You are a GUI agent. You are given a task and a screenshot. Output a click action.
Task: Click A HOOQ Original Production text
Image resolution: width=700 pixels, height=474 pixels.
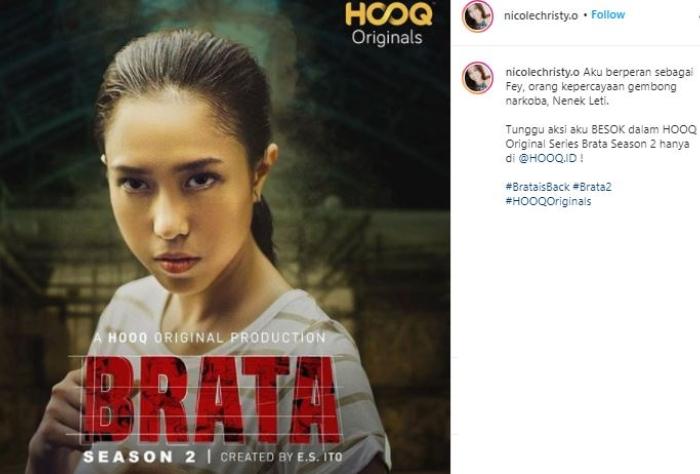point(210,338)
